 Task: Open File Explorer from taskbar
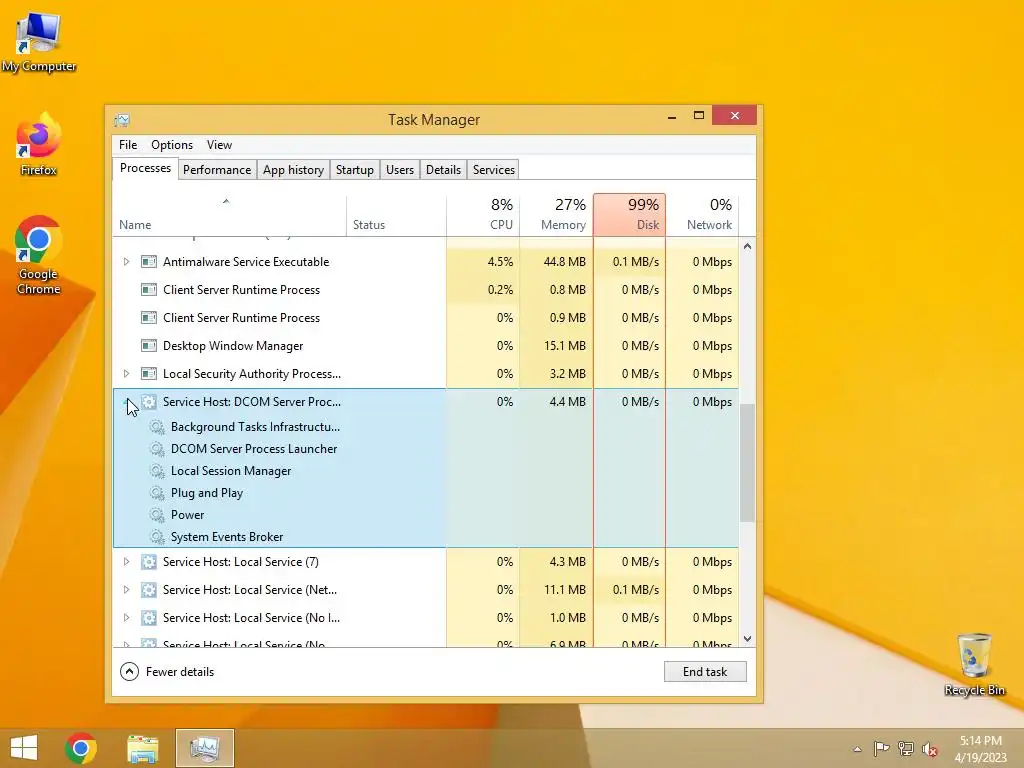tap(142, 748)
